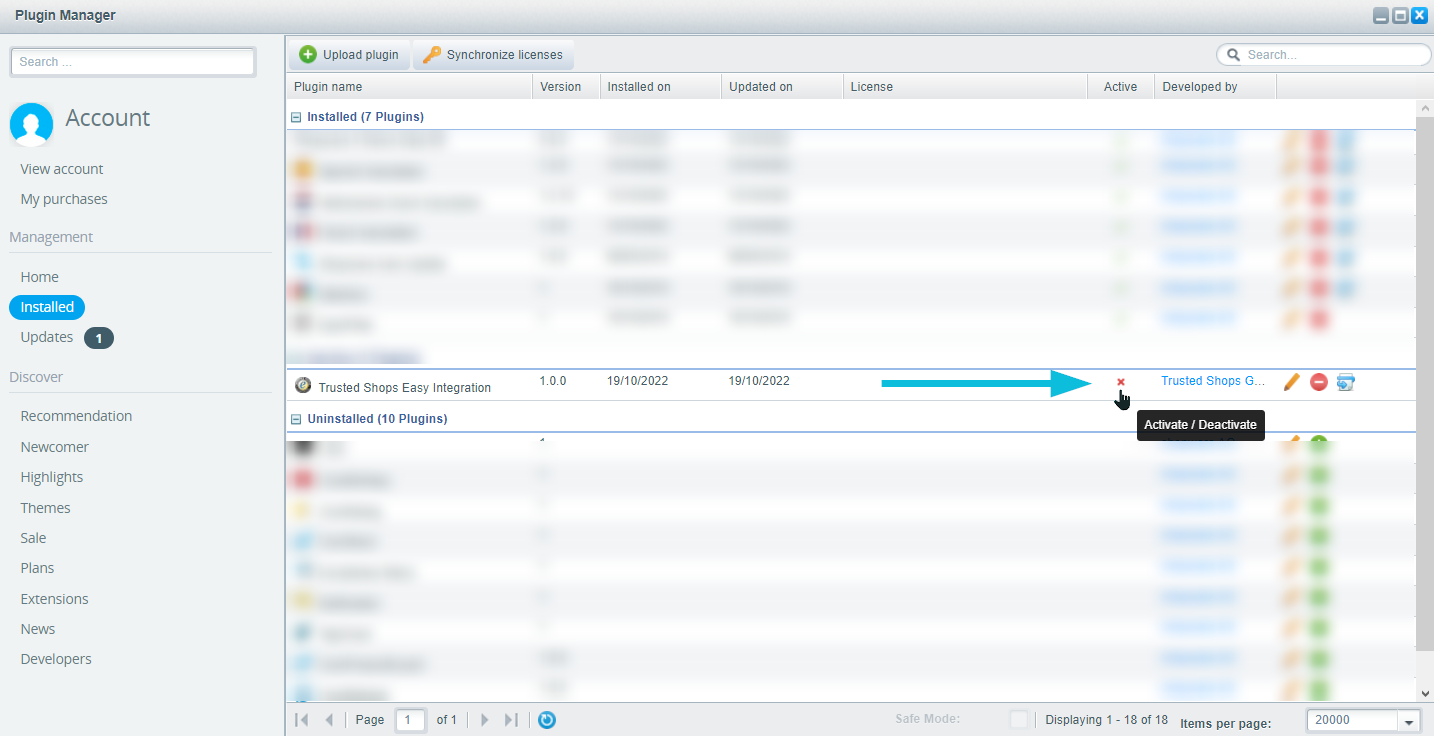Open Plans page
Image resolution: width=1434 pixels, height=736 pixels.
tap(38, 568)
